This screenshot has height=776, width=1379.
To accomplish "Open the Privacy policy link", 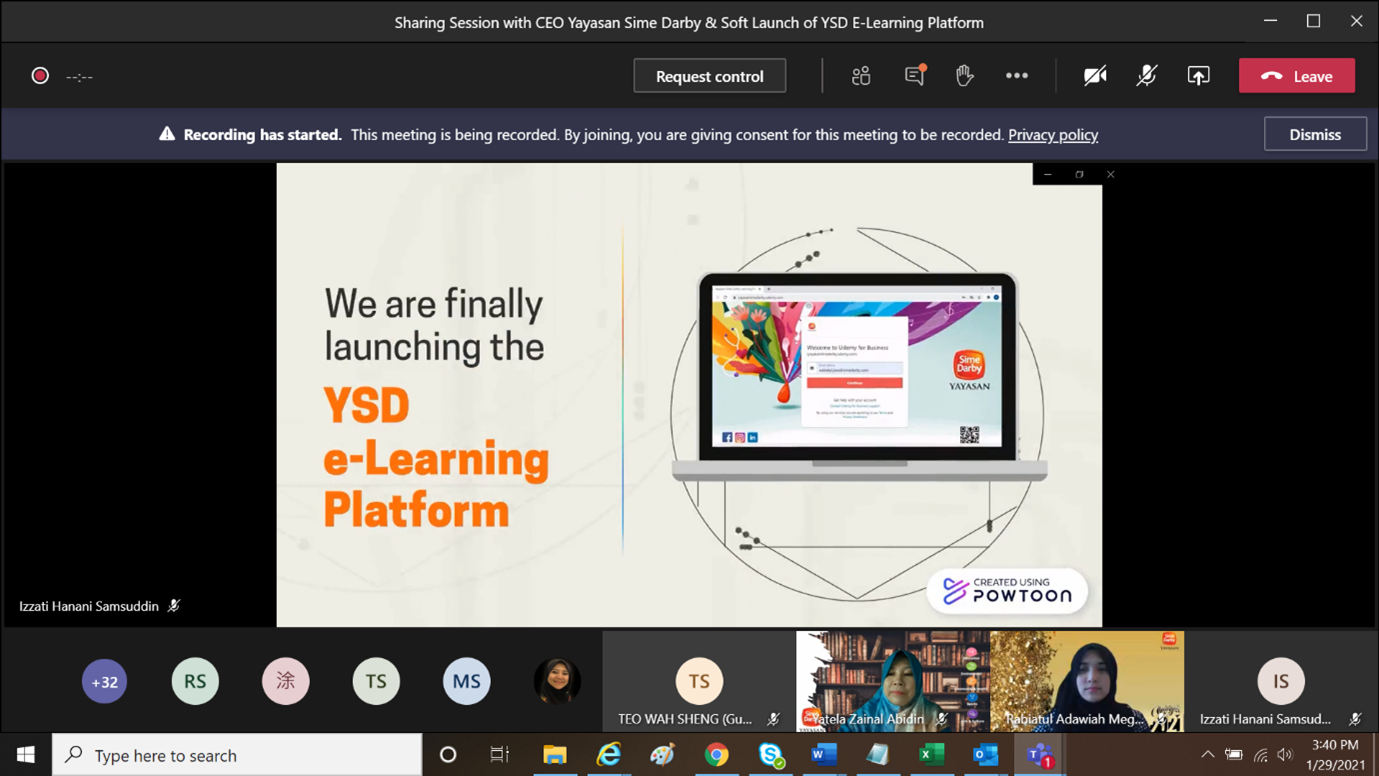I will [1052, 135].
